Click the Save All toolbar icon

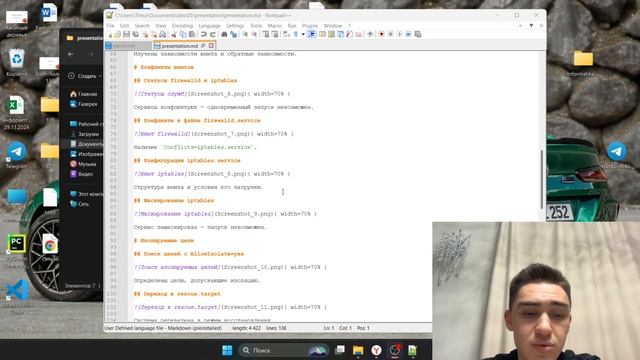click(136, 34)
